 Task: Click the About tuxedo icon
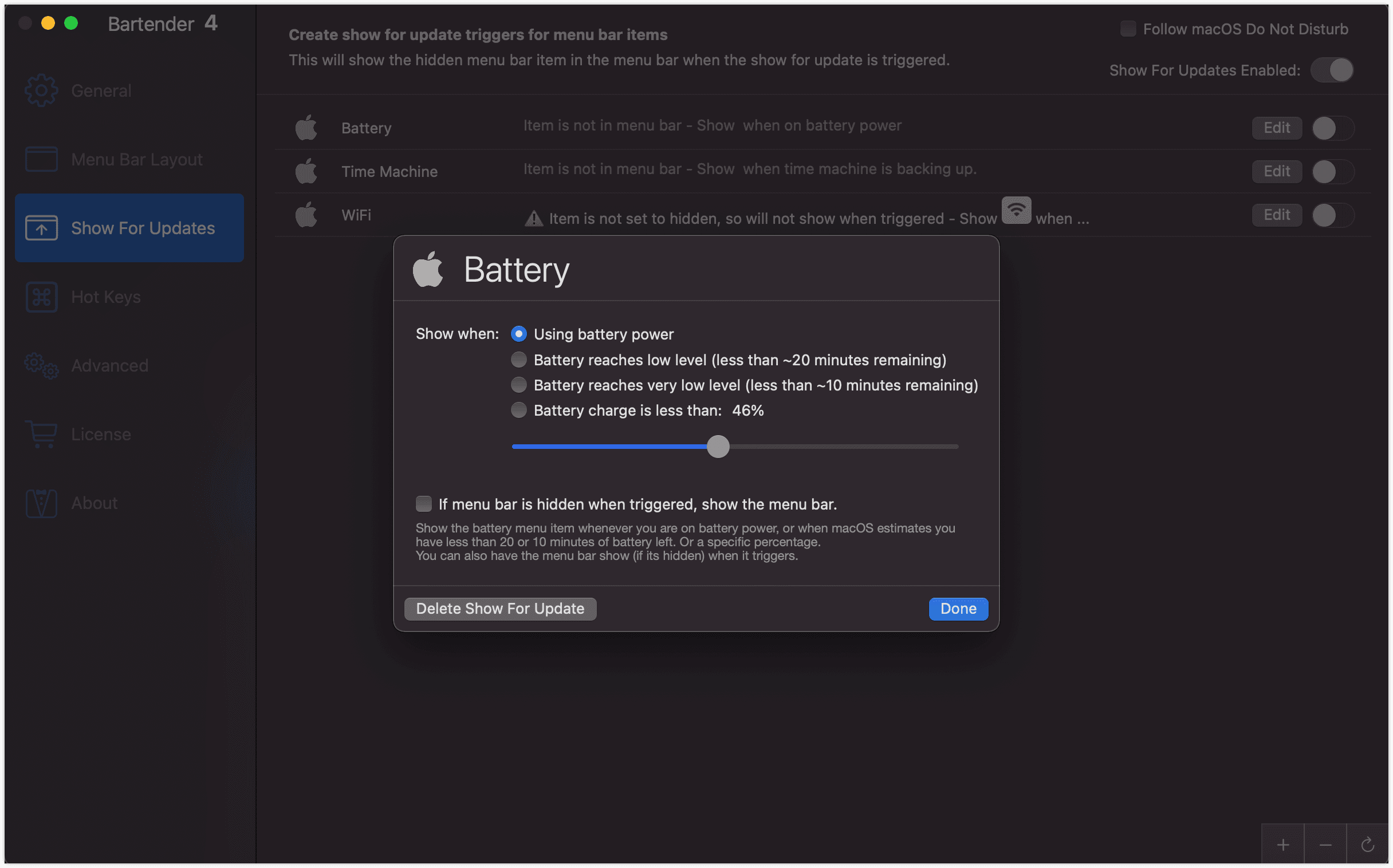[x=41, y=503]
